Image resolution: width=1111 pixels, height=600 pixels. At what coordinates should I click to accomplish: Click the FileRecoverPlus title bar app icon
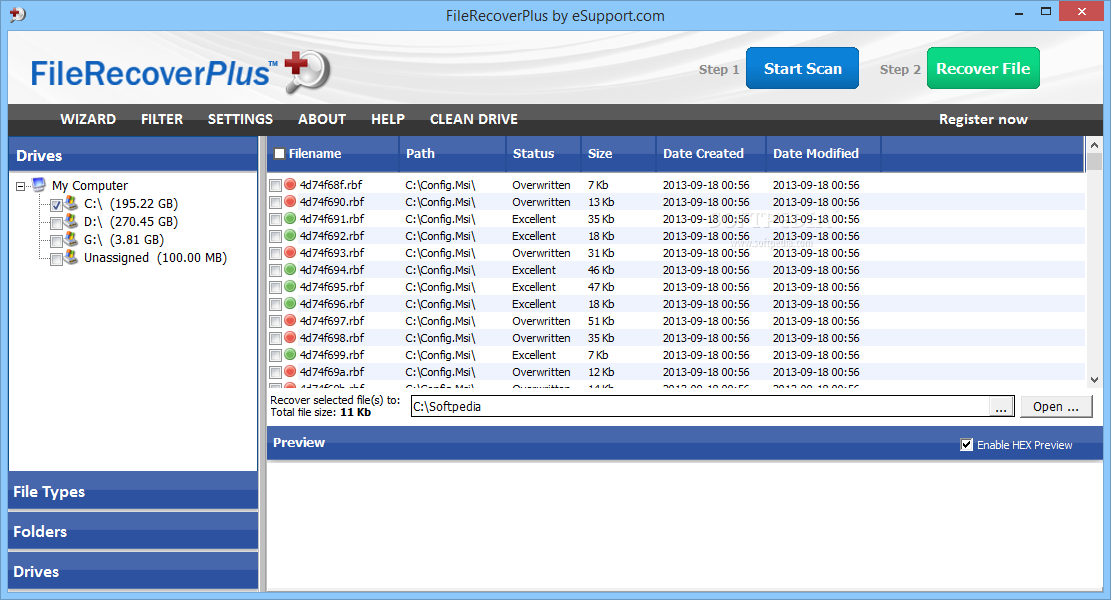(17, 14)
